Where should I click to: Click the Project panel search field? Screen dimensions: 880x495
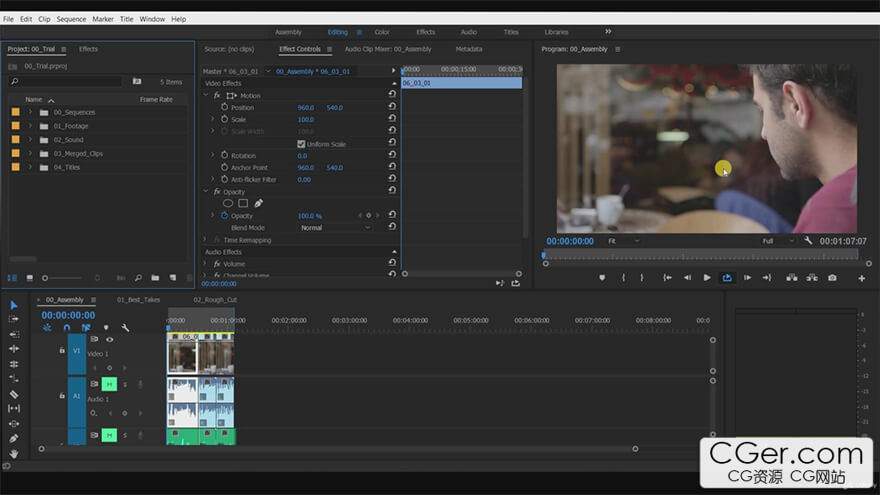tap(66, 82)
